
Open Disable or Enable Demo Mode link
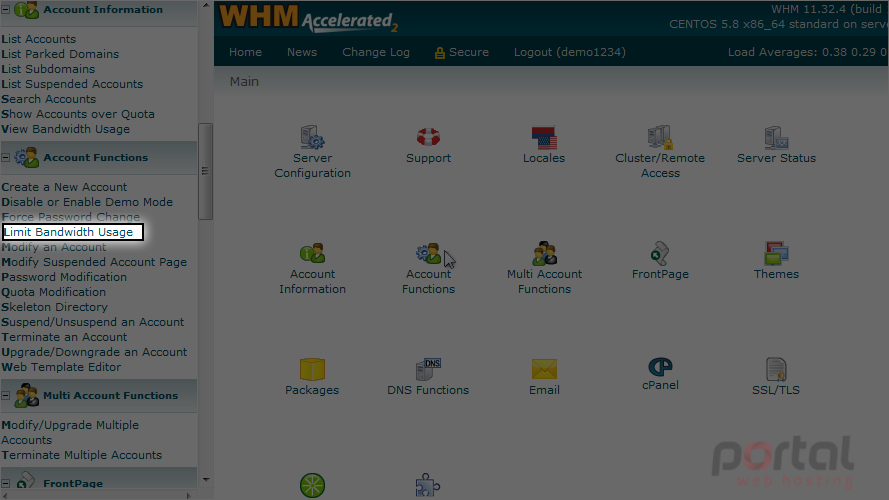pos(87,202)
